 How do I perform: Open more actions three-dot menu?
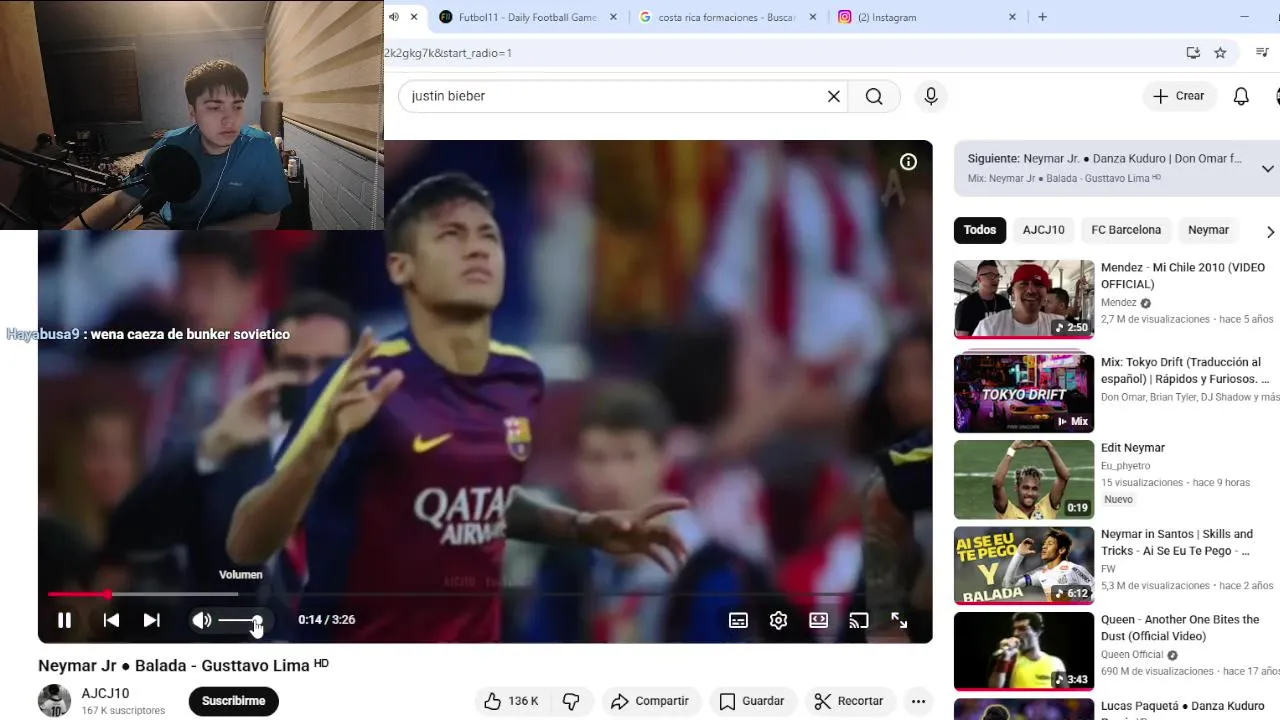(x=918, y=701)
